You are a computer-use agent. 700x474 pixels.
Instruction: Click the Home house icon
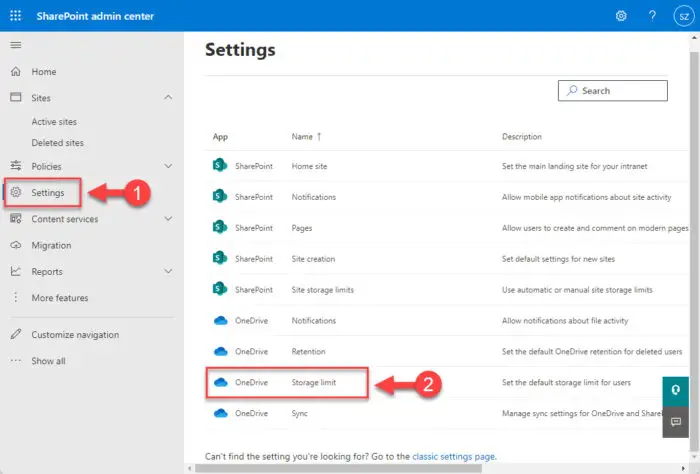[x=16, y=71]
